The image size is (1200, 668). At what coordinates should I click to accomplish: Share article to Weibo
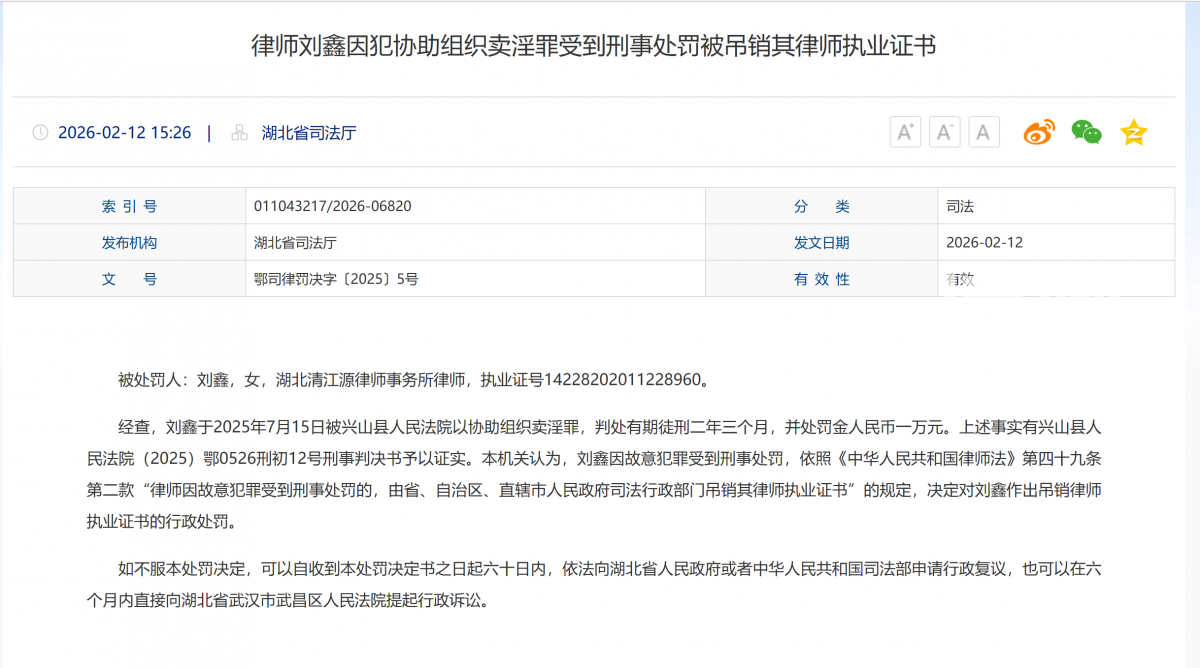click(1039, 132)
